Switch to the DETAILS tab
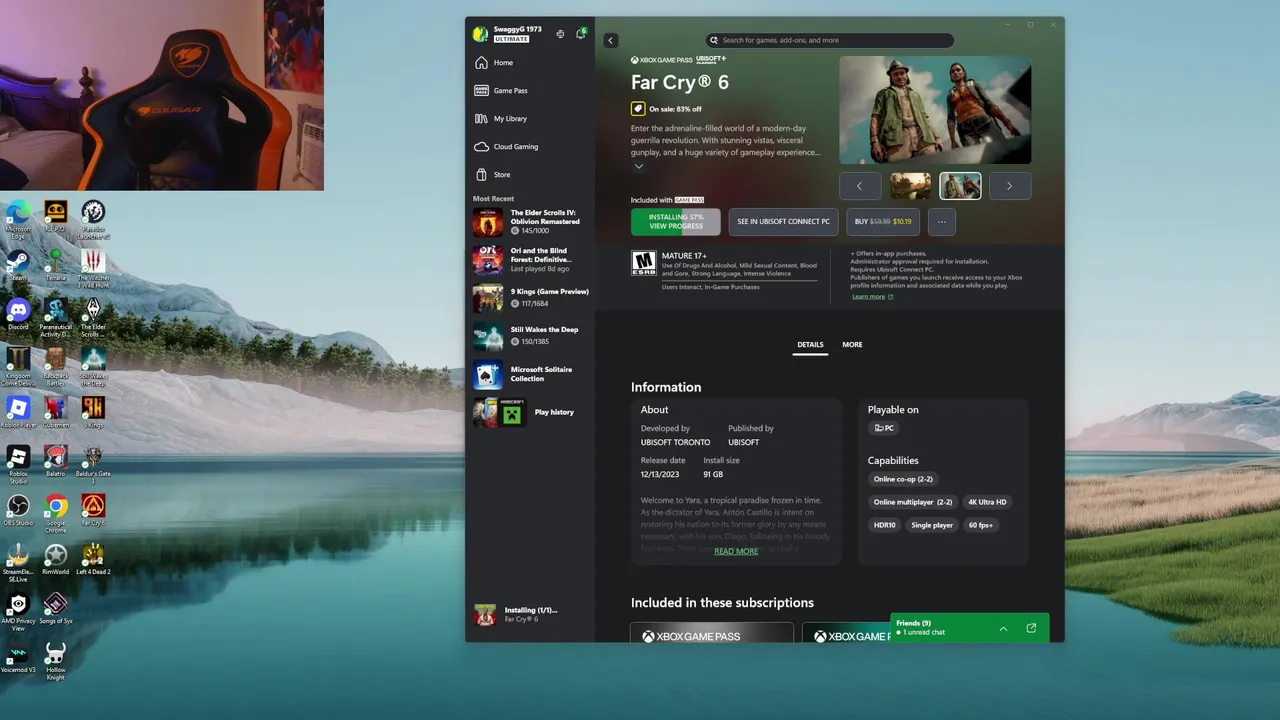Image resolution: width=1280 pixels, height=720 pixels. [x=810, y=345]
